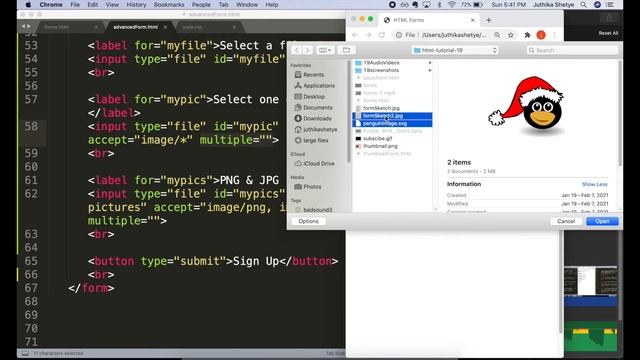
Task: Open the Apple menu
Action: (28, 5)
